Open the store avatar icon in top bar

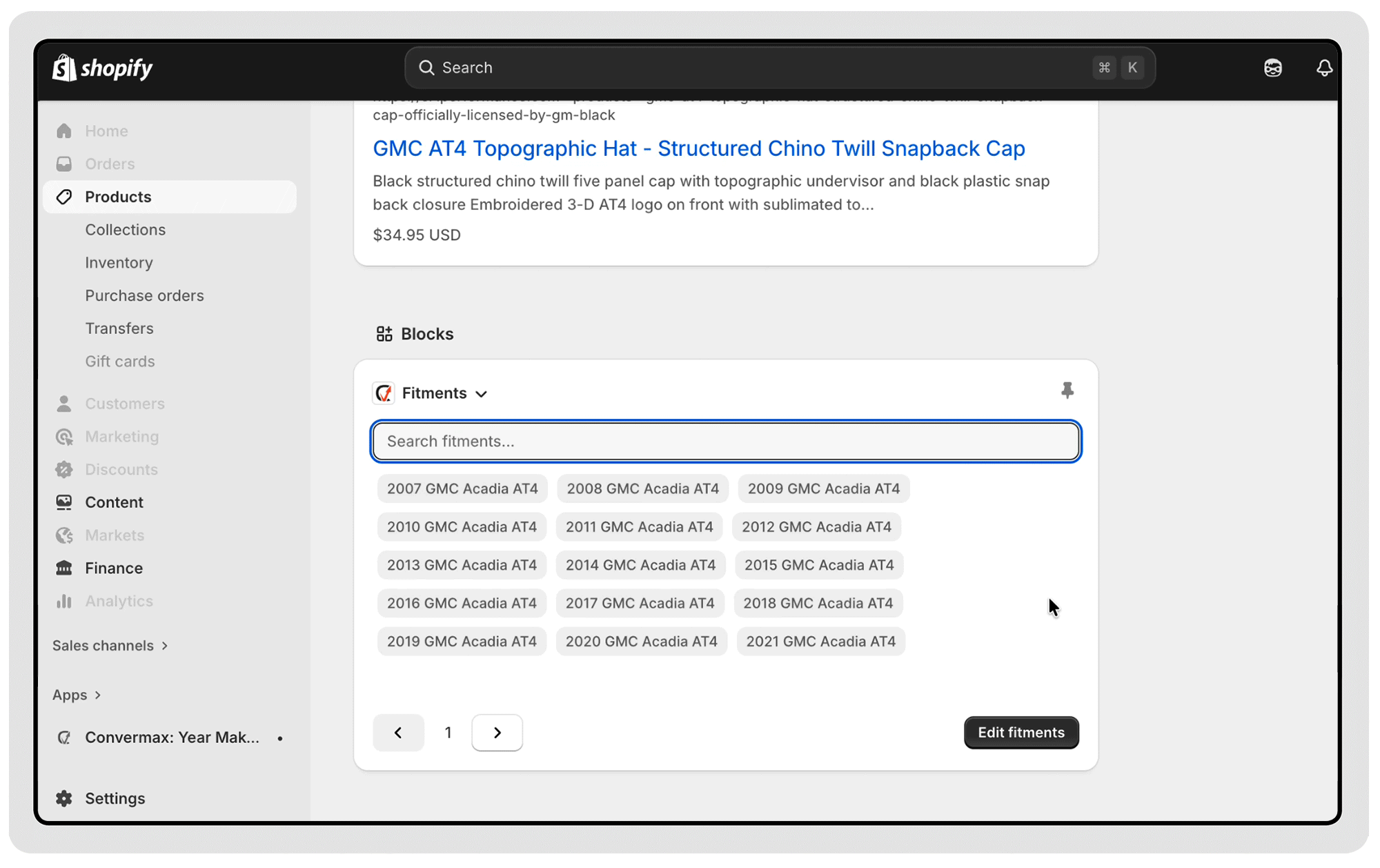click(1272, 68)
